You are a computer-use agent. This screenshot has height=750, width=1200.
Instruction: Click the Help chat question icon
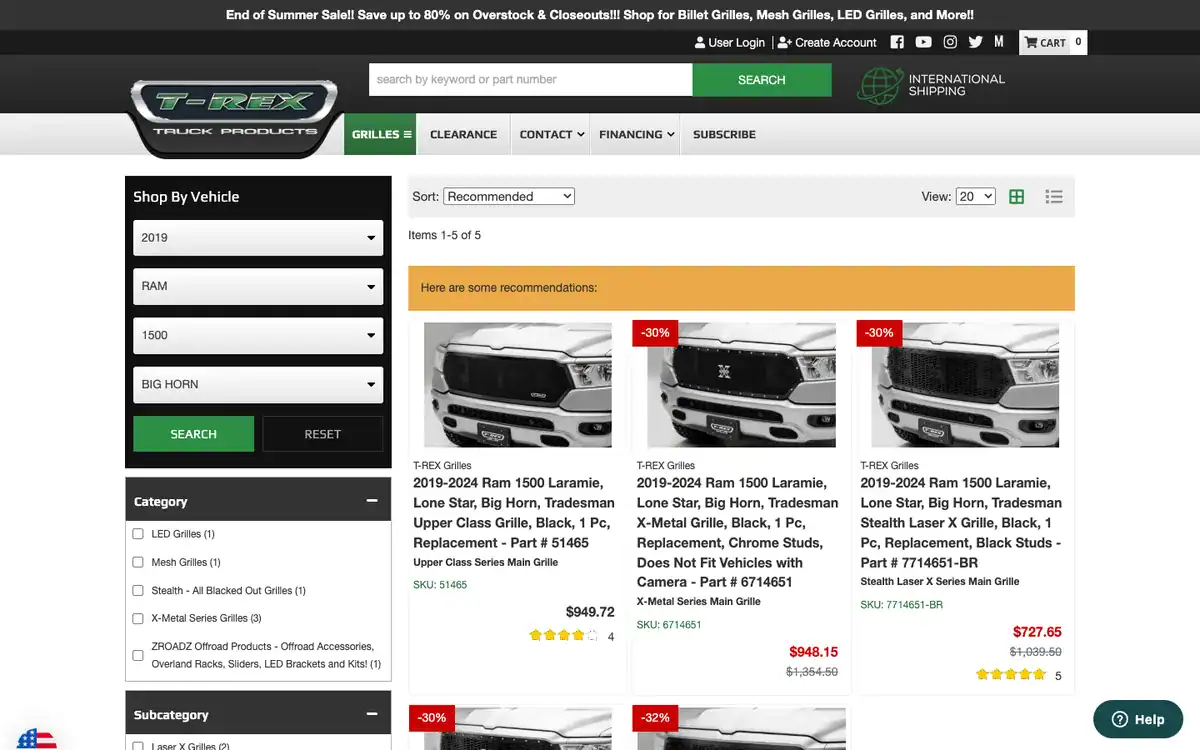coord(1120,719)
